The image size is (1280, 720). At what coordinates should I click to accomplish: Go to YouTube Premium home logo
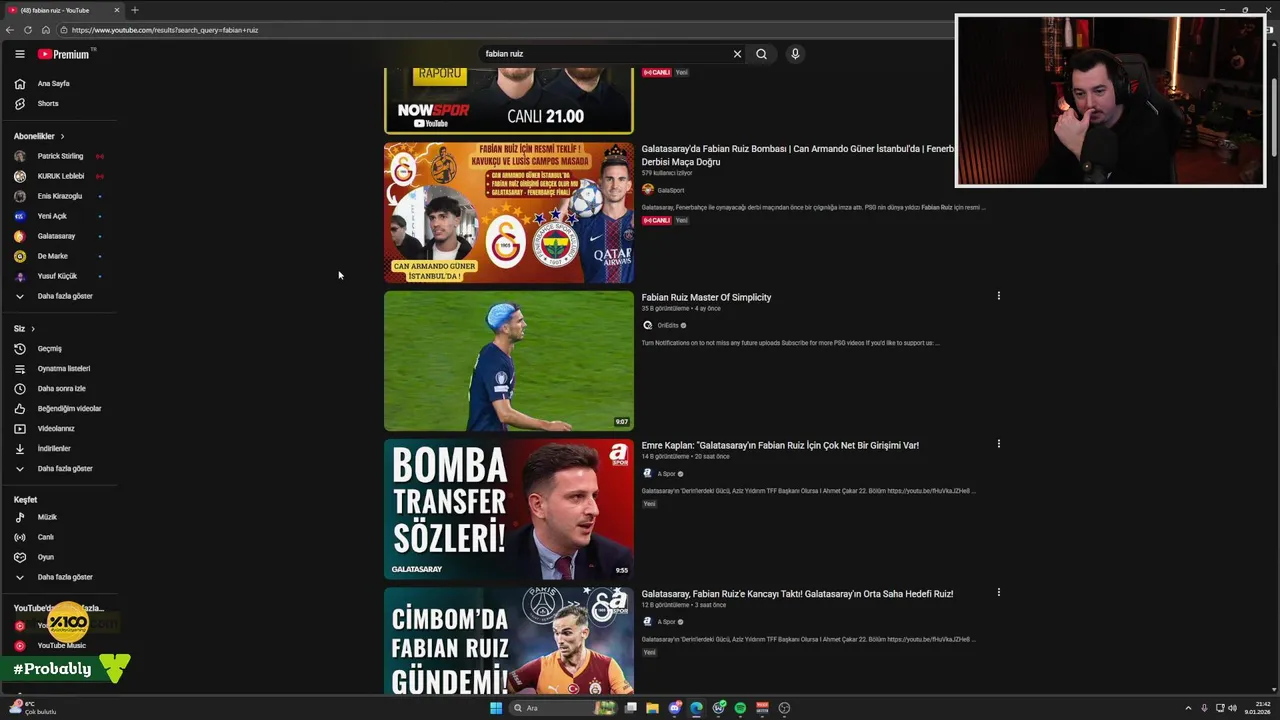65,54
